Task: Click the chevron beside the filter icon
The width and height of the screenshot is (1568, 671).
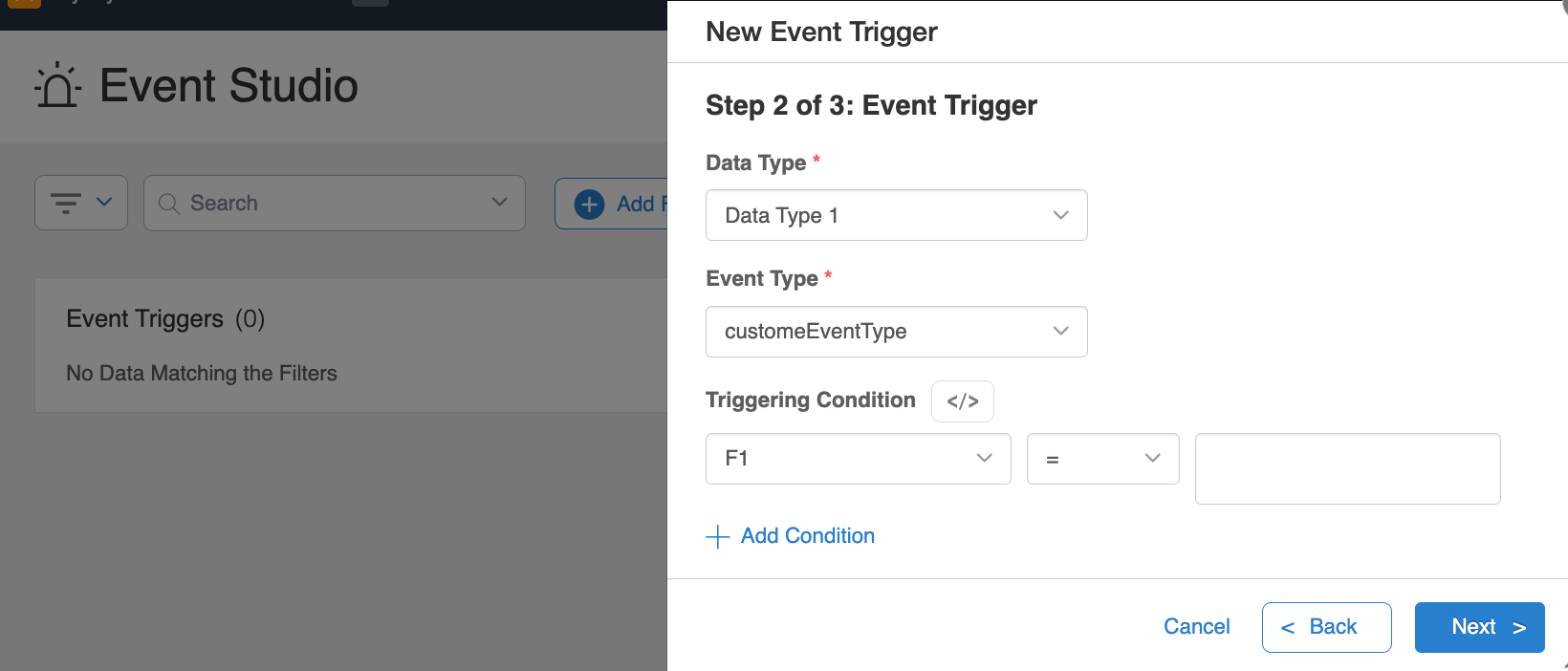Action: [105, 202]
